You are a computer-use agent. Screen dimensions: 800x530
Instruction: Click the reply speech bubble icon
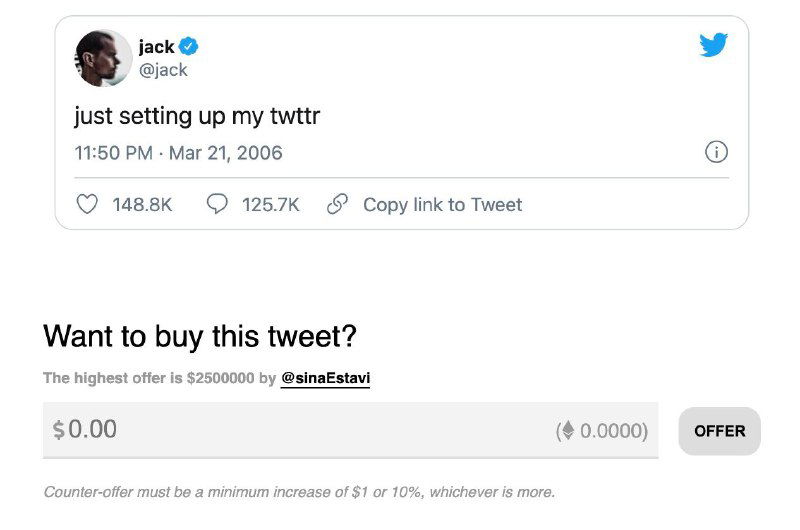point(217,204)
